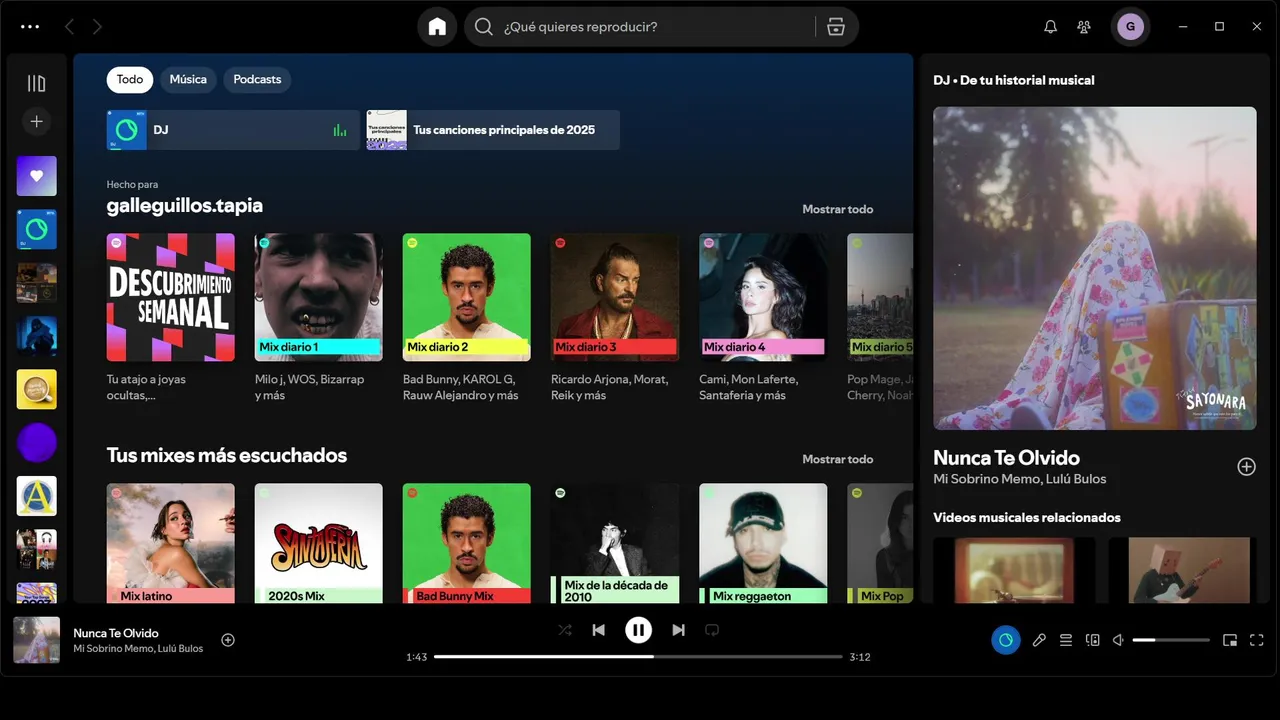Play the first related music video thumbnail
The image size is (1280, 720).
(1014, 570)
